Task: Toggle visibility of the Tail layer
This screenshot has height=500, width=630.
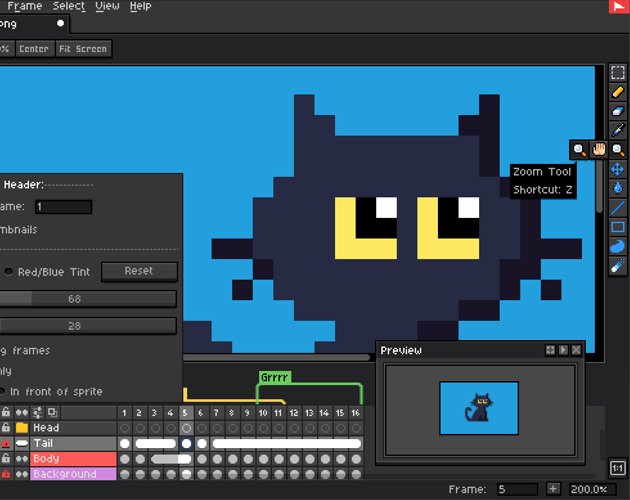Action: tap(22, 443)
